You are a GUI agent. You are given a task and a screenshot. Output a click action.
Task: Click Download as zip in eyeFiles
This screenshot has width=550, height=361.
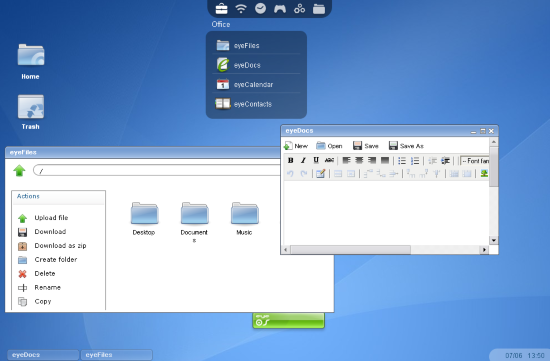(x=52, y=246)
